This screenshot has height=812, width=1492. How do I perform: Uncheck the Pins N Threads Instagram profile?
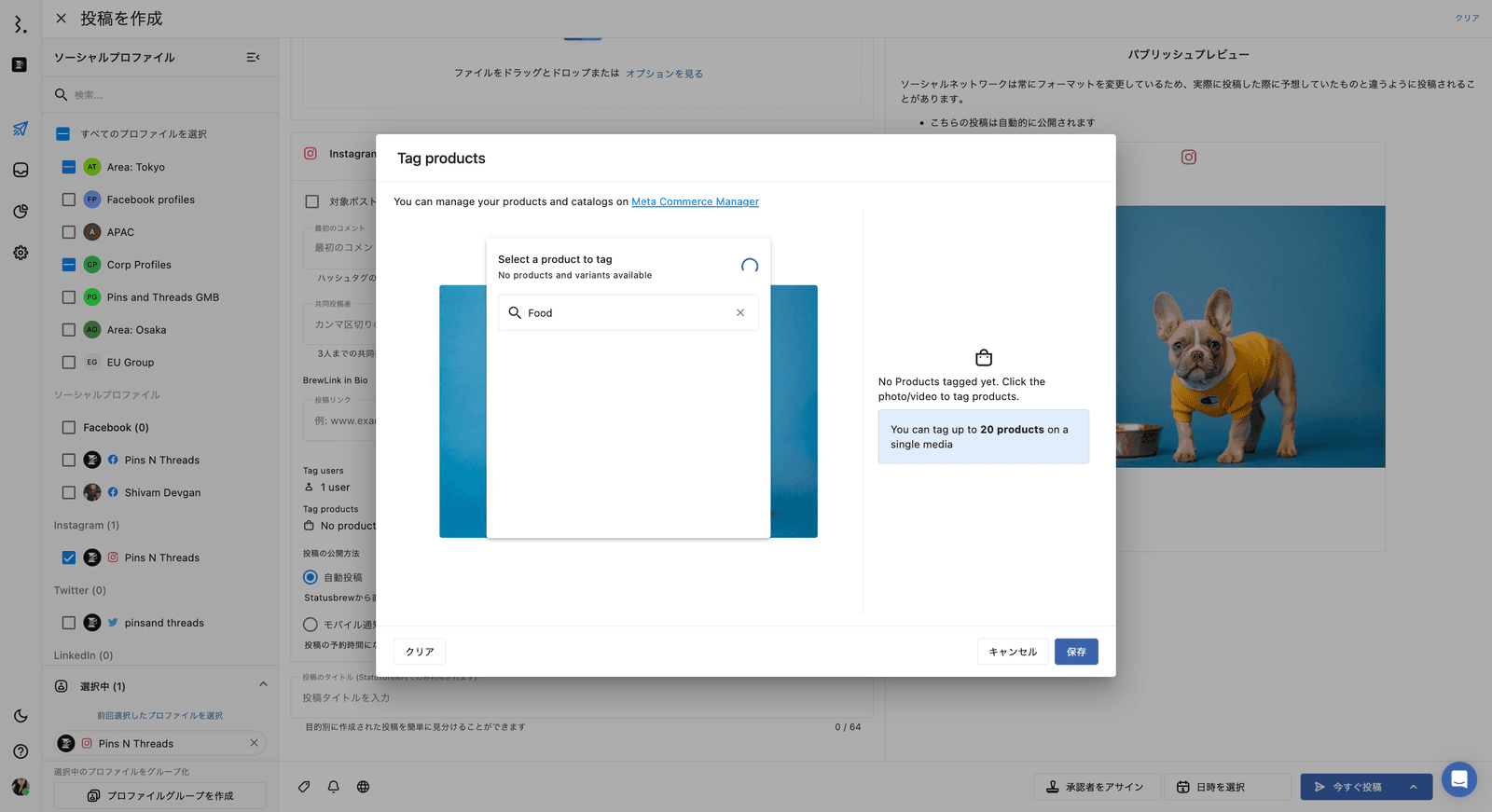(x=69, y=557)
